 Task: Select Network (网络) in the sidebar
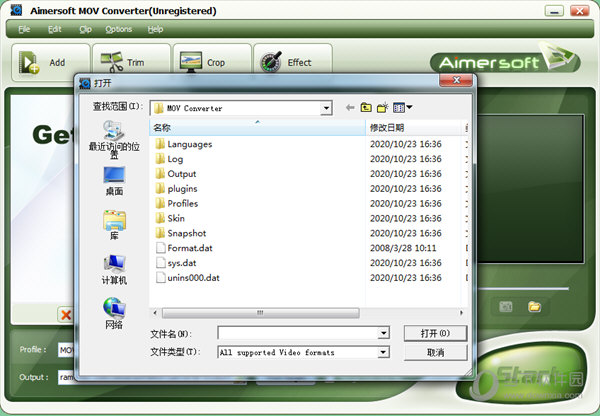coord(114,313)
